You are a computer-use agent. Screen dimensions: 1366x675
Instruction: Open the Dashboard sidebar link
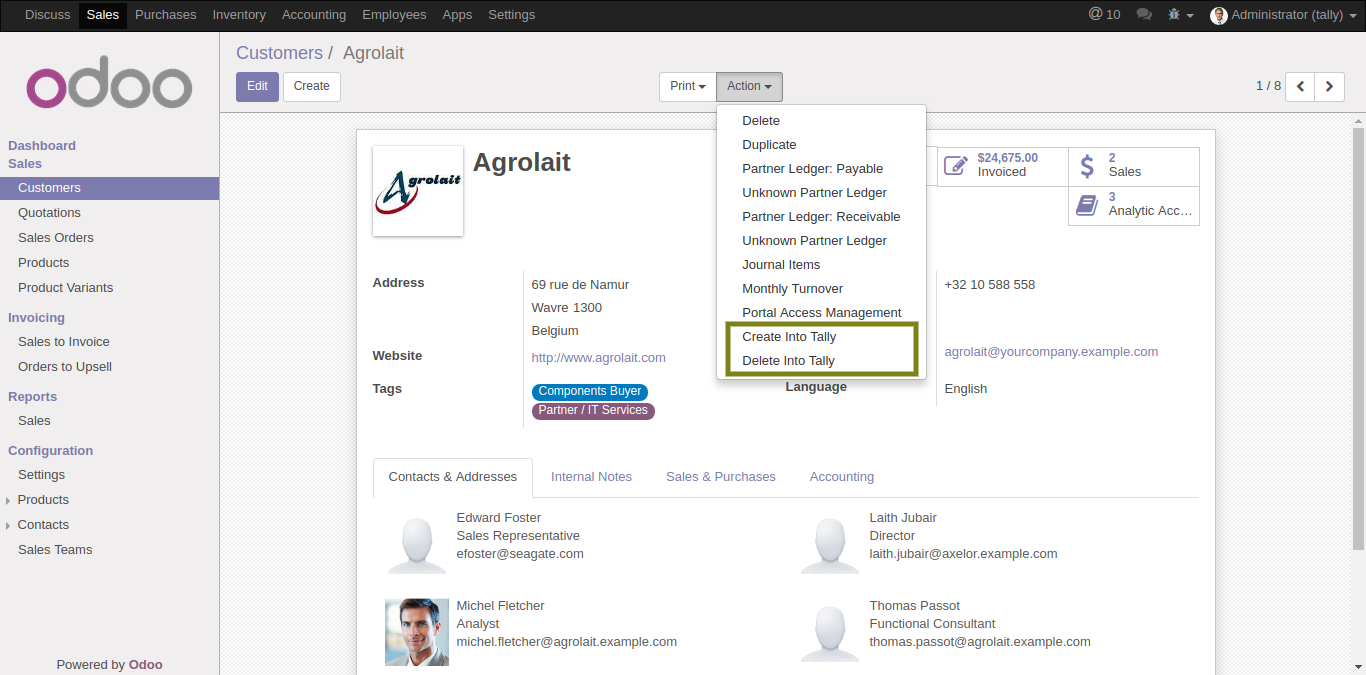point(42,146)
